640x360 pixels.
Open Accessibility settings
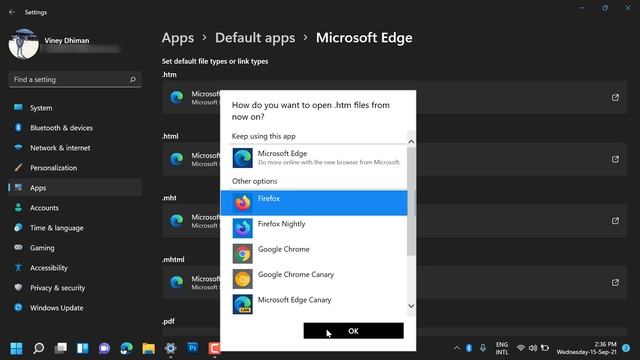[75, 268]
